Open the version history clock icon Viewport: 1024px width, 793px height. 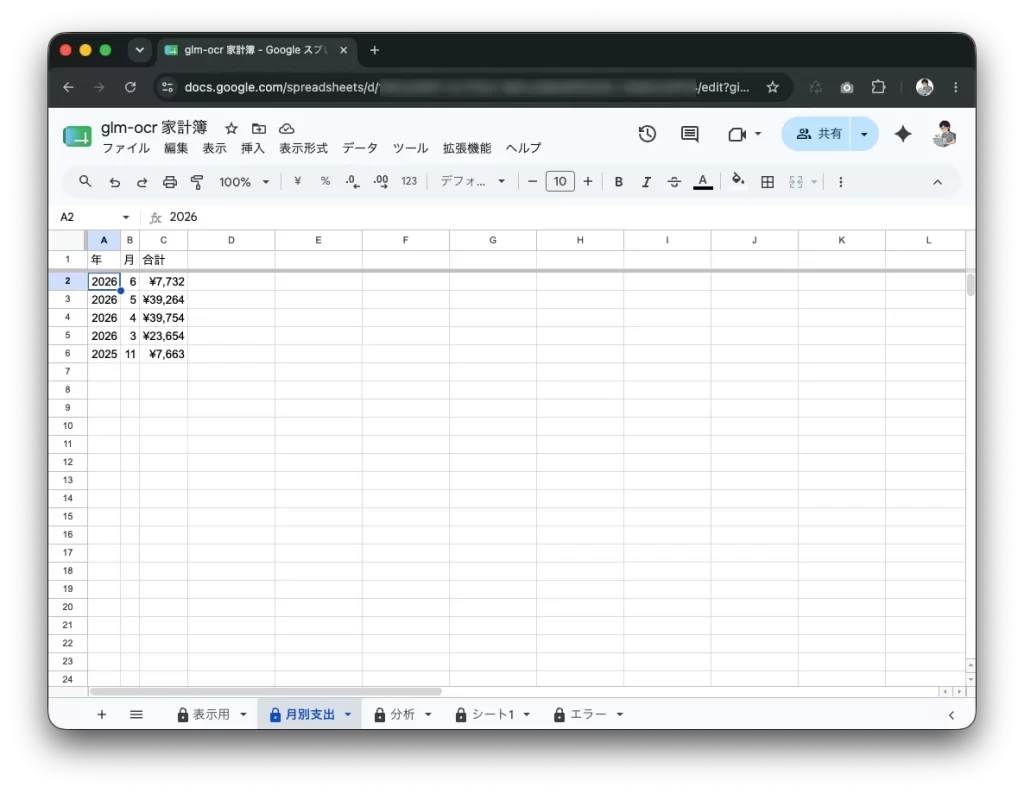click(x=647, y=134)
